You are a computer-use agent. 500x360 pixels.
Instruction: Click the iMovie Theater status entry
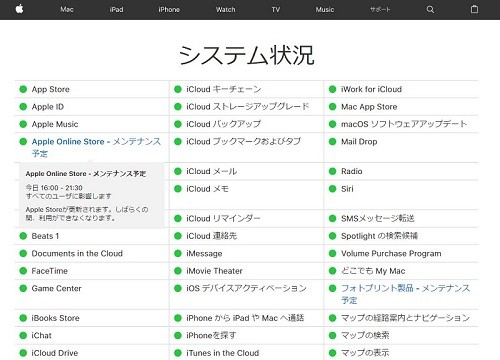(214, 271)
